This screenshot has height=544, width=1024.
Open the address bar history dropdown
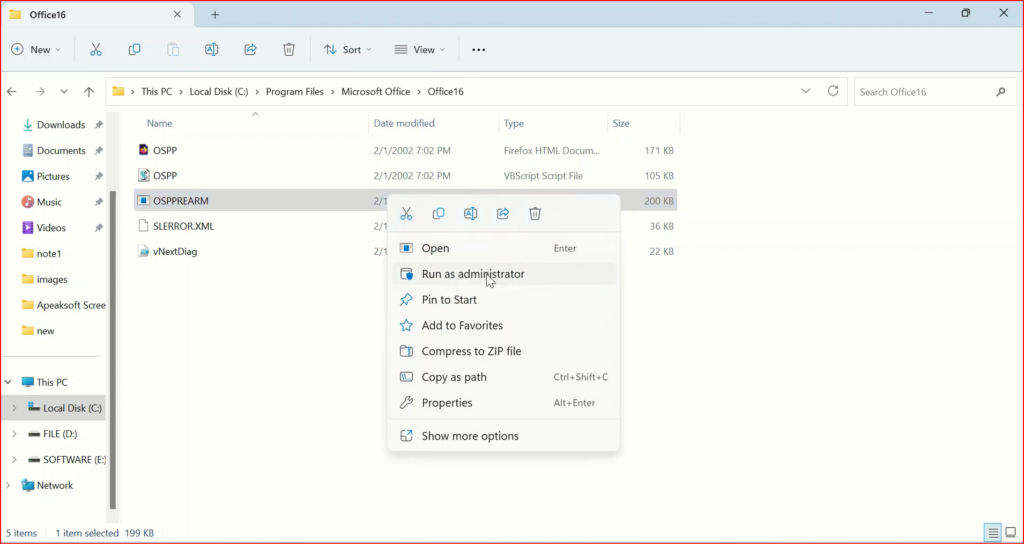806,91
